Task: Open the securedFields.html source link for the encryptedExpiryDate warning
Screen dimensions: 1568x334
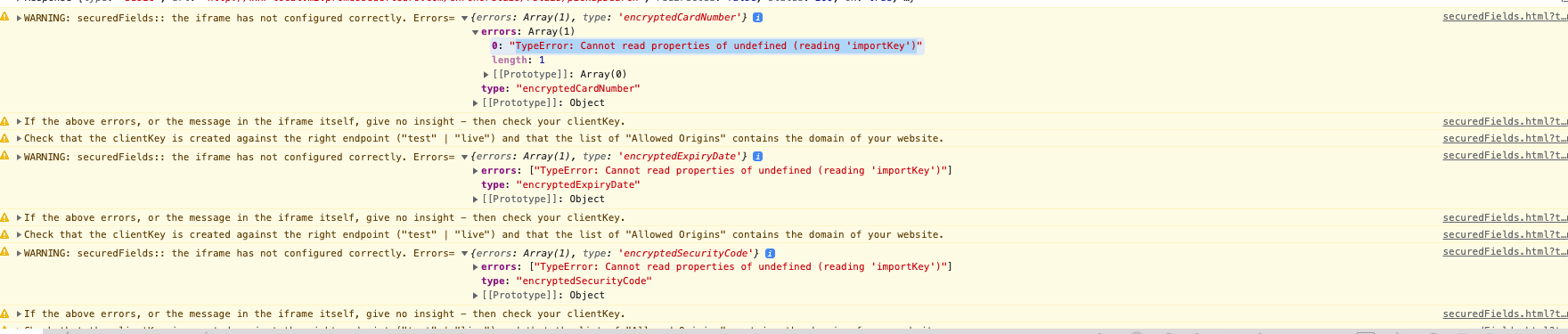Action: (x=1505, y=156)
